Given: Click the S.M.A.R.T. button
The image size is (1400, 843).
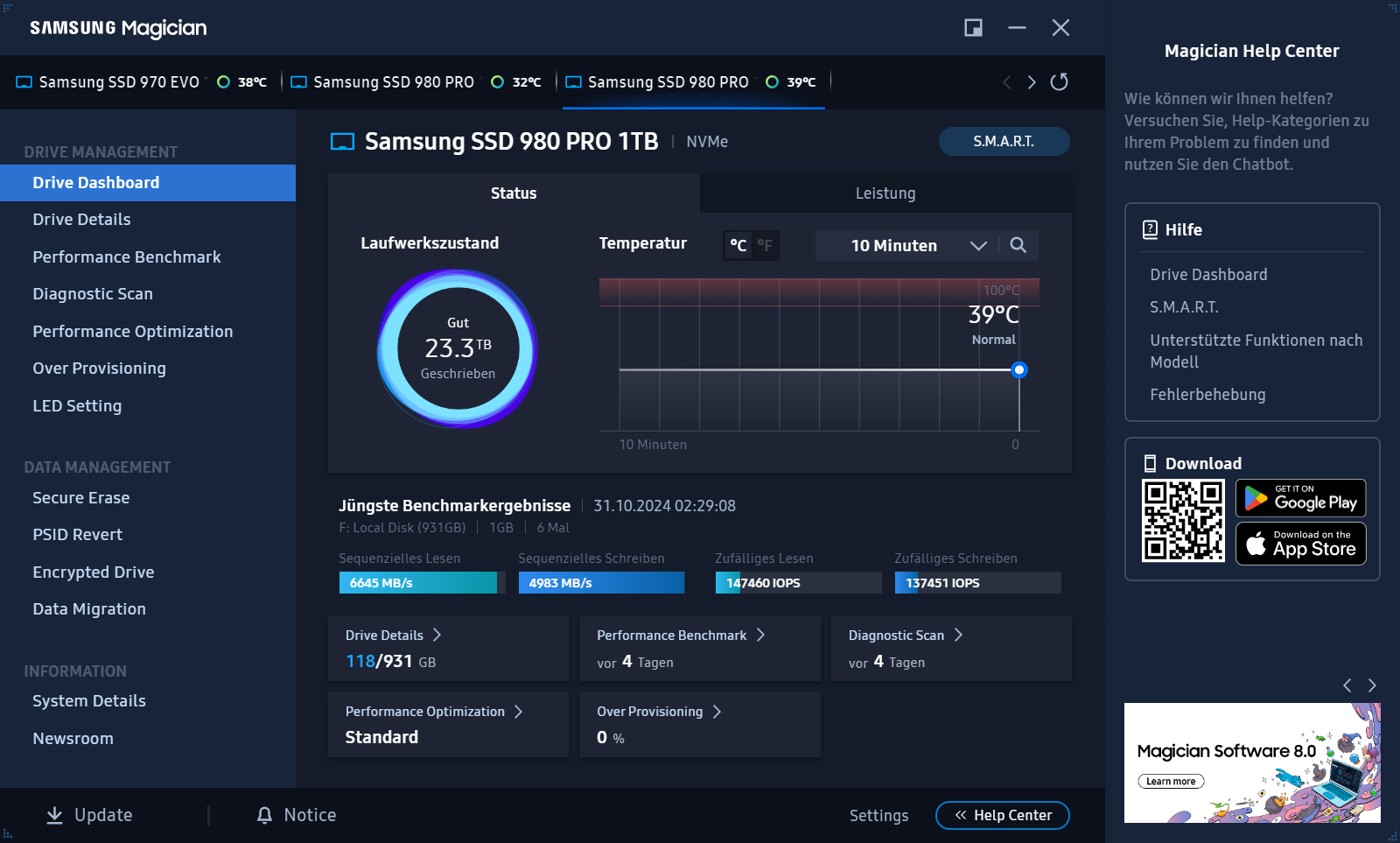Looking at the screenshot, I should 1004,141.
